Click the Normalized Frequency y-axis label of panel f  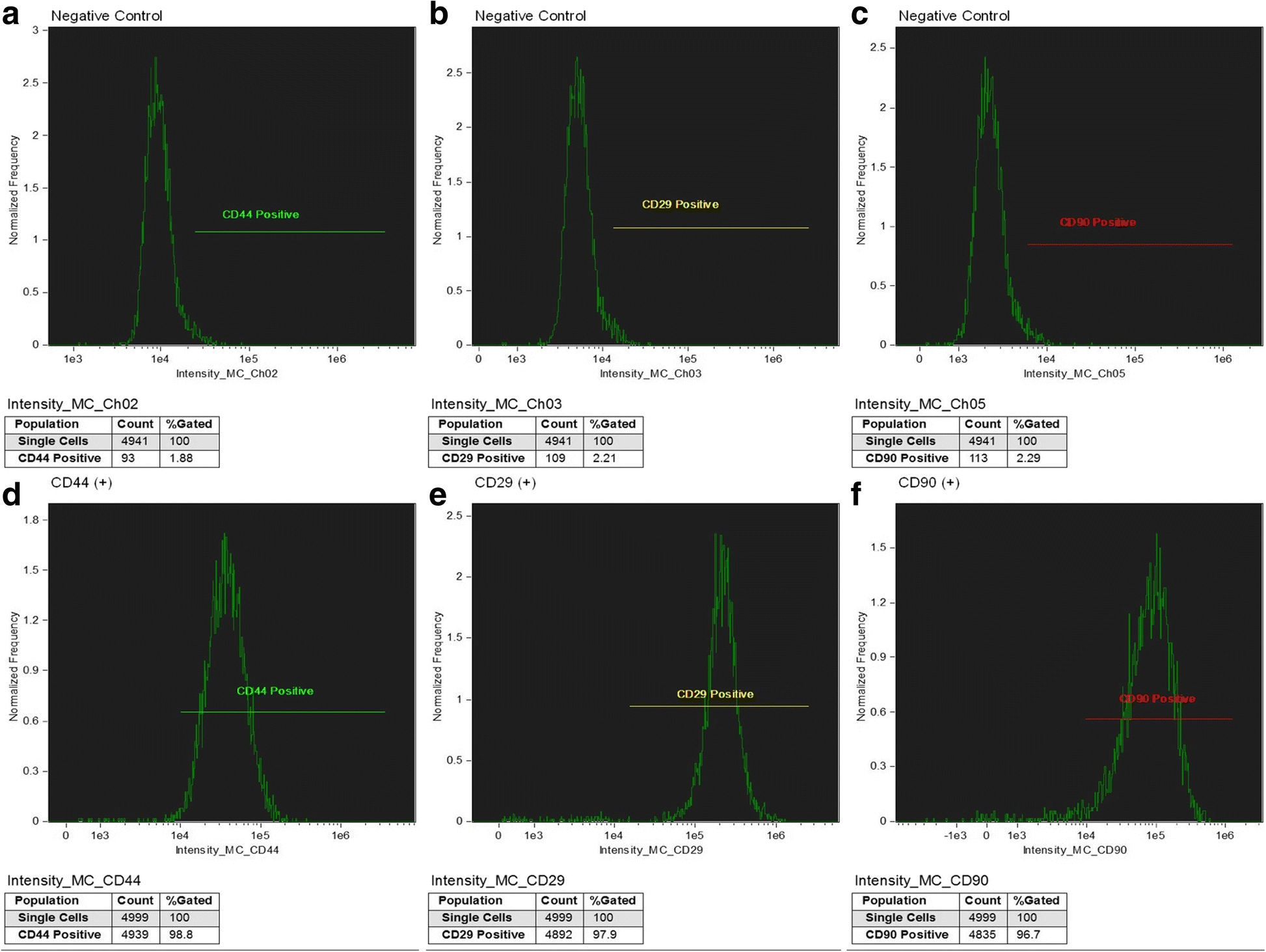[x=861, y=666]
